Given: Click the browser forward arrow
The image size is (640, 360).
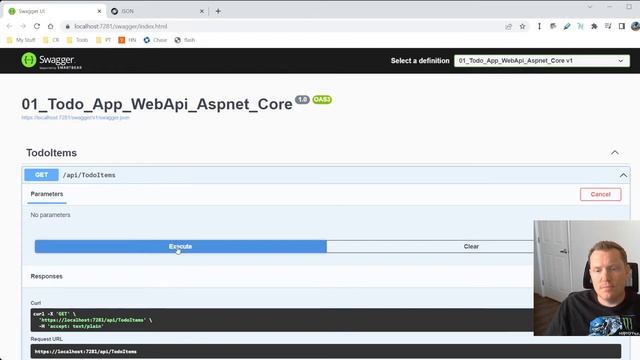Looking at the screenshot, I should 23,26.
